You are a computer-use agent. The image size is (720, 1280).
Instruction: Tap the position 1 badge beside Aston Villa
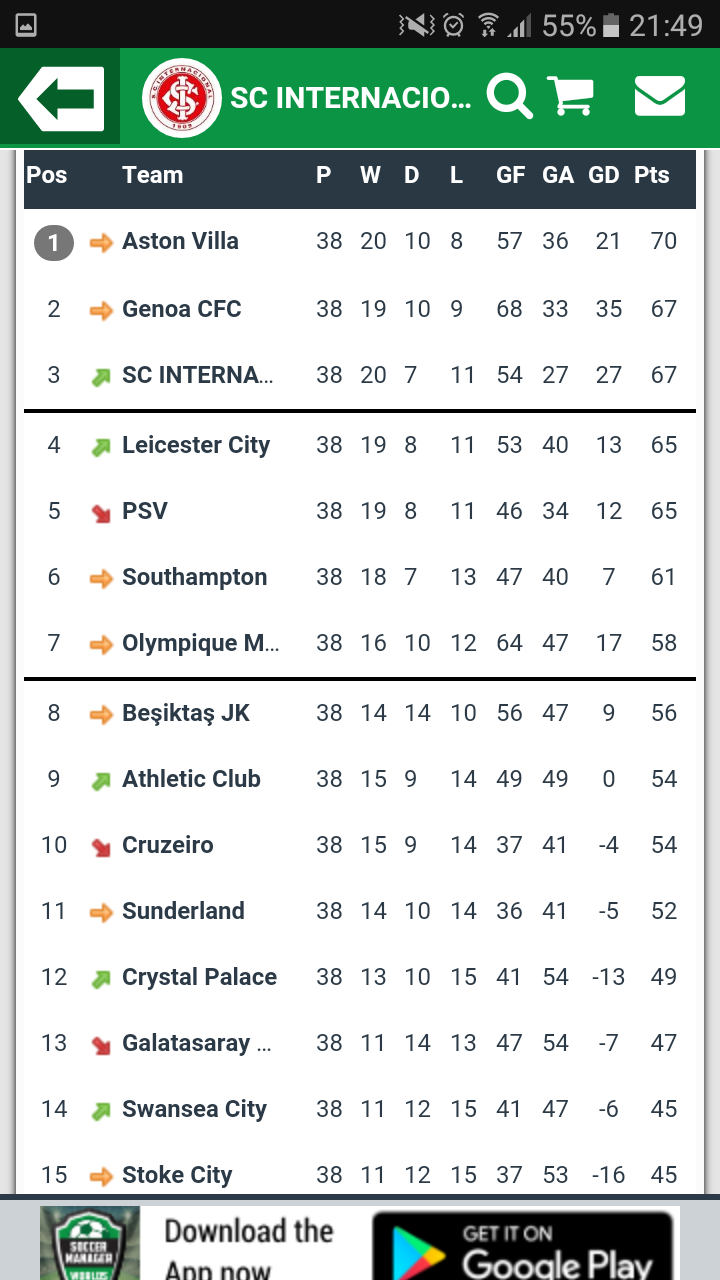[x=54, y=242]
